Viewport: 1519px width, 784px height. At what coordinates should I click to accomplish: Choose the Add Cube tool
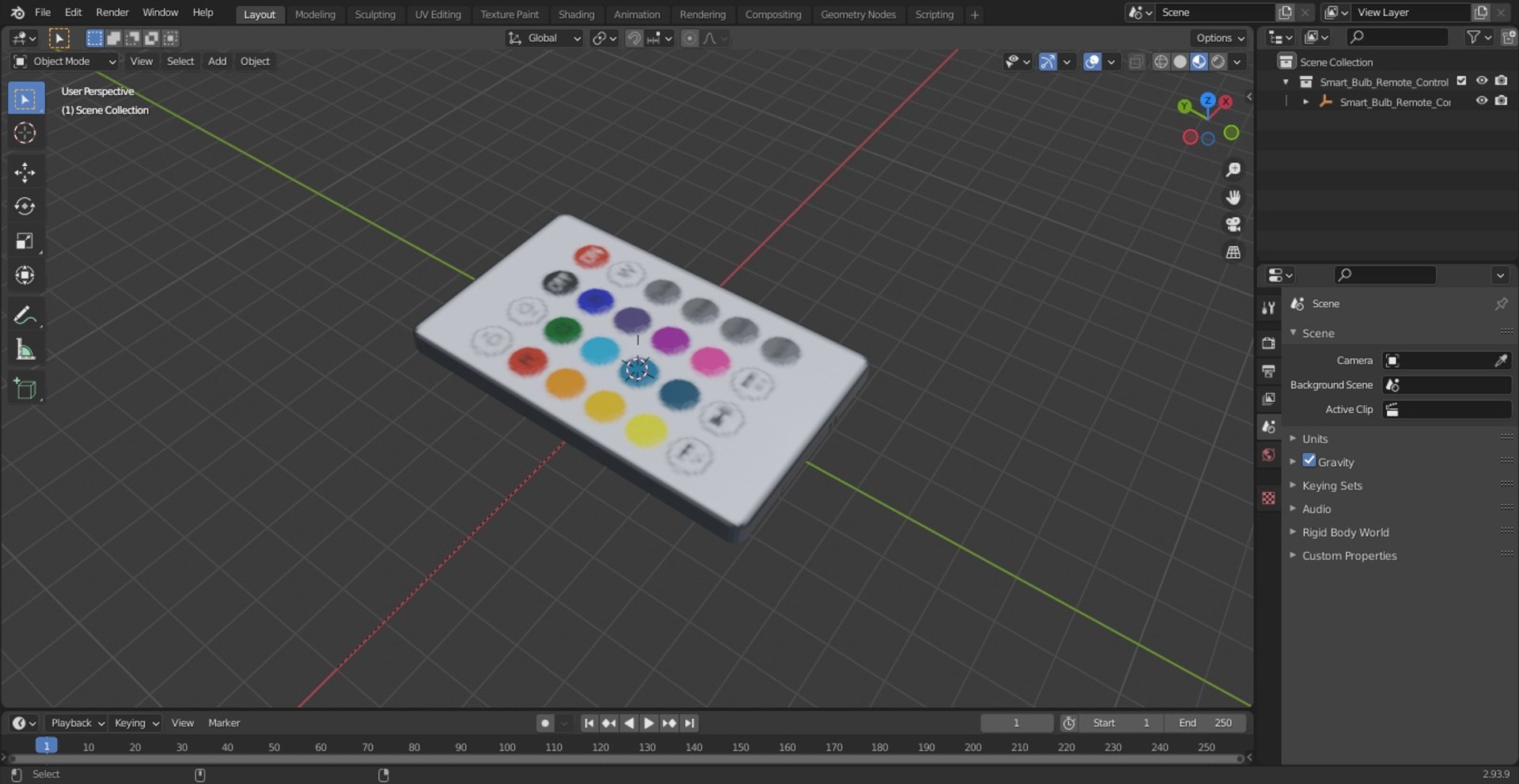(25, 389)
